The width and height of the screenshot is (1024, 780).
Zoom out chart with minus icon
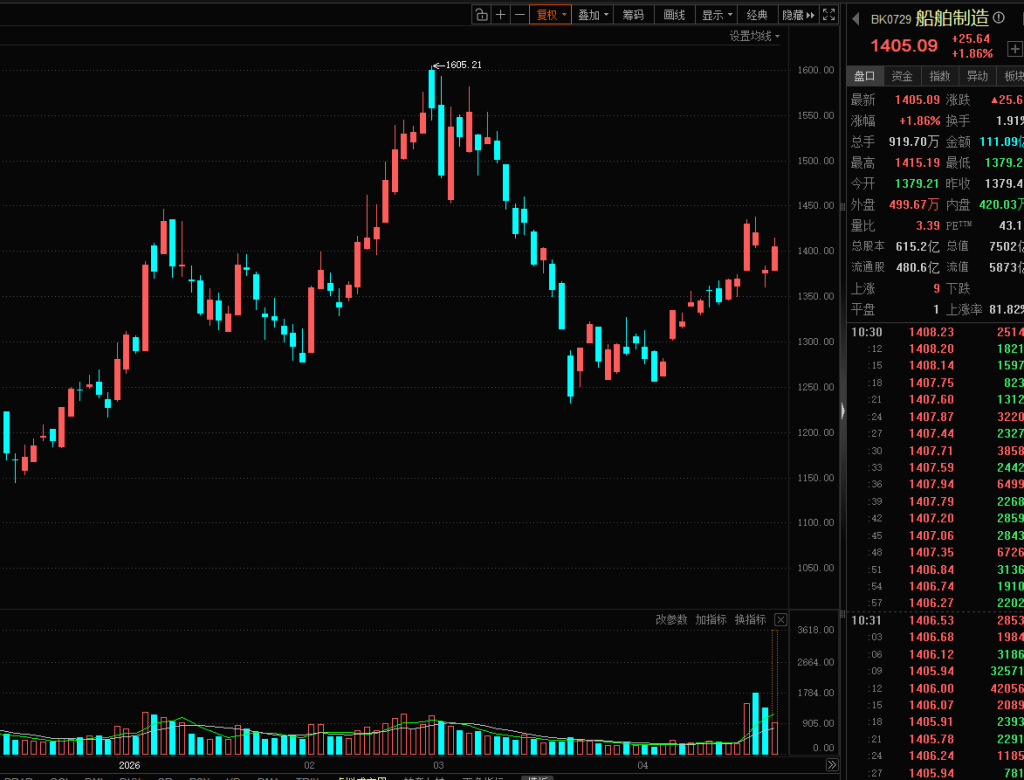click(520, 15)
